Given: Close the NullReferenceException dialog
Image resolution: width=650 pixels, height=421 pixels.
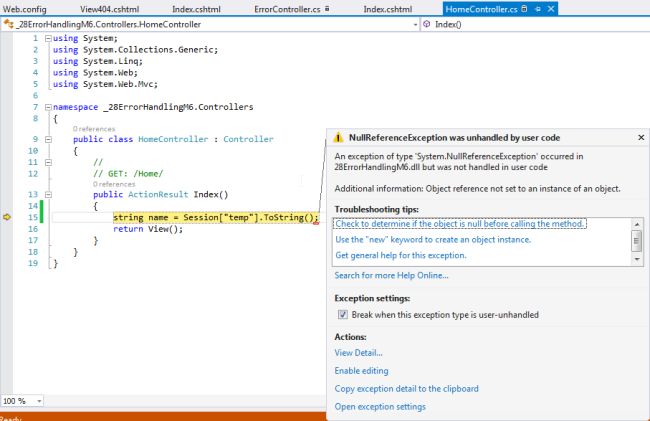Looking at the screenshot, I should [x=641, y=137].
